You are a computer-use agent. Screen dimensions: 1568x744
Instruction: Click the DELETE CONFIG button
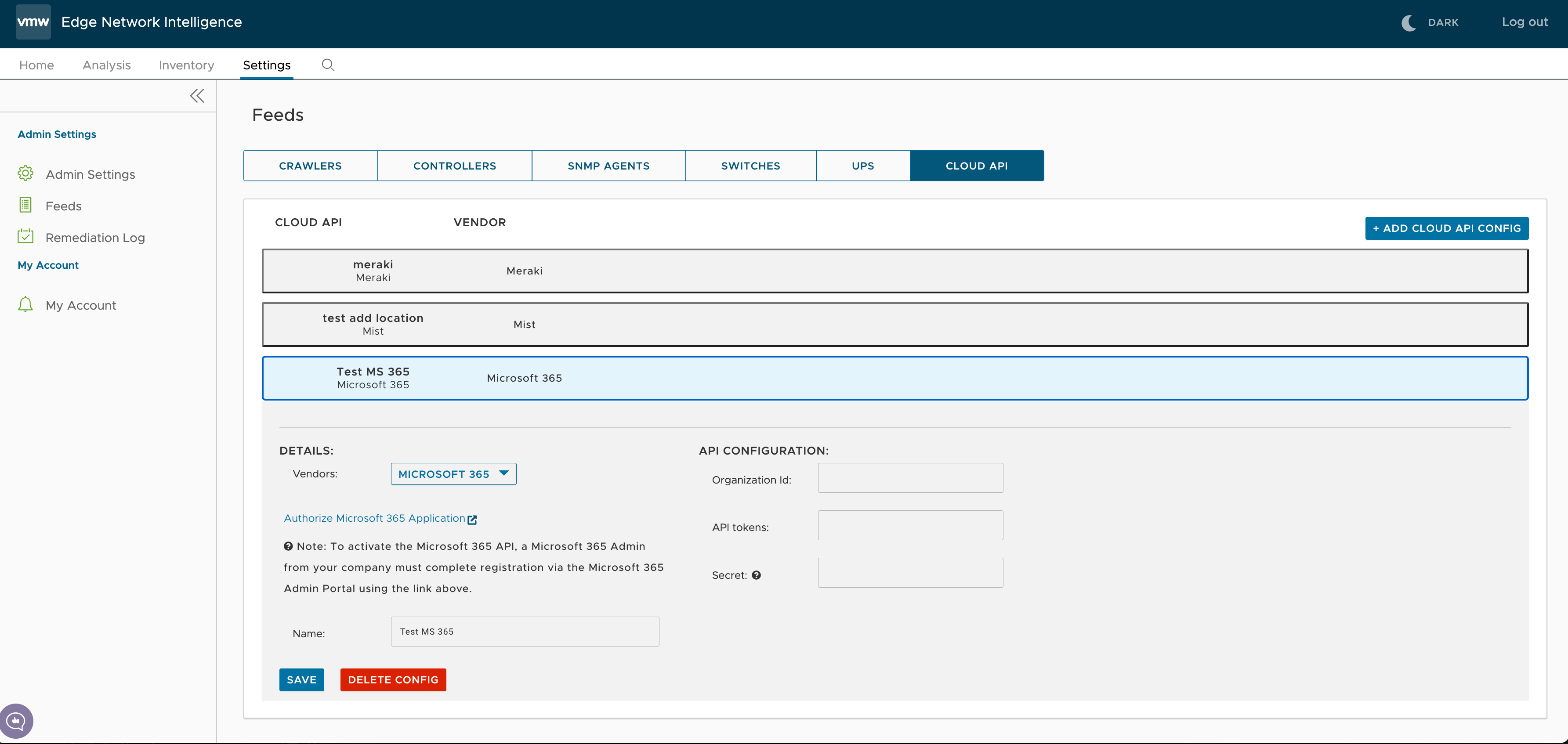(x=393, y=680)
